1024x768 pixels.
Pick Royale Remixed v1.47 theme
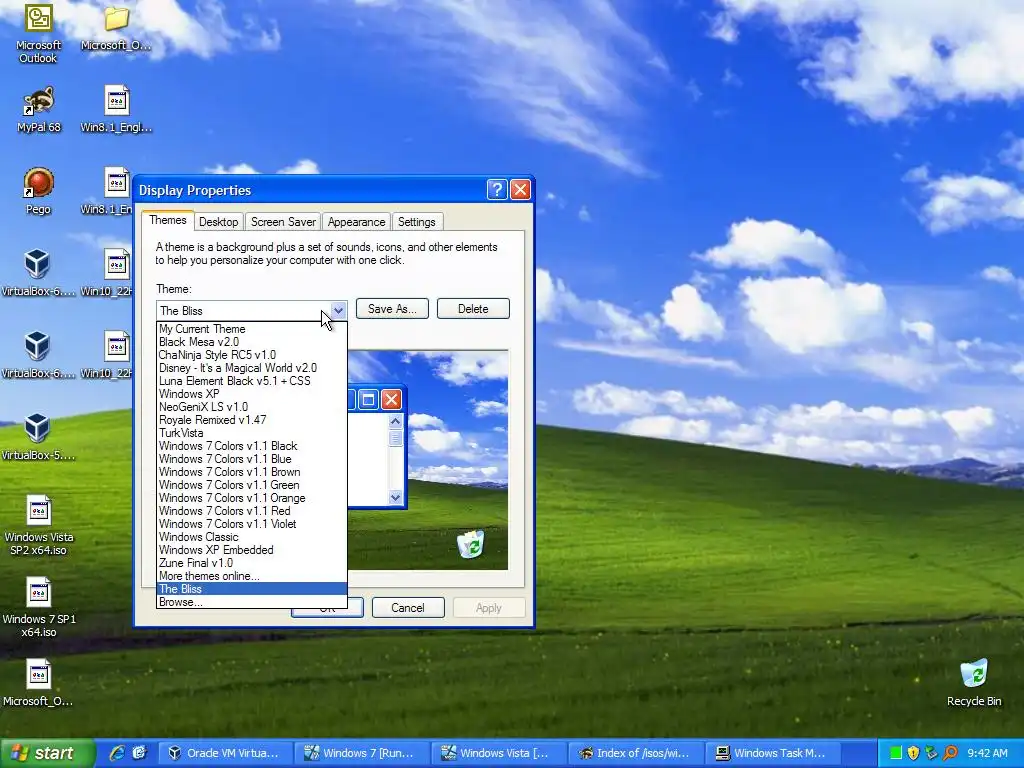tap(251, 420)
